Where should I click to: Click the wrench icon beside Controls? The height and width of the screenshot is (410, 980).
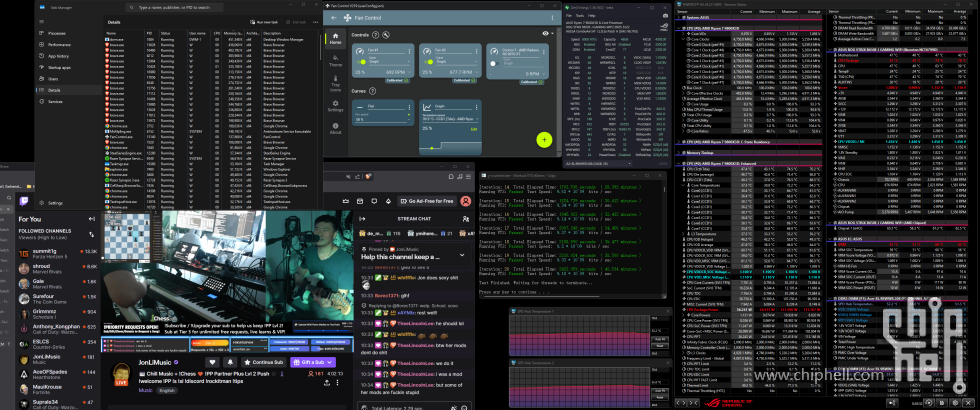tap(386, 35)
